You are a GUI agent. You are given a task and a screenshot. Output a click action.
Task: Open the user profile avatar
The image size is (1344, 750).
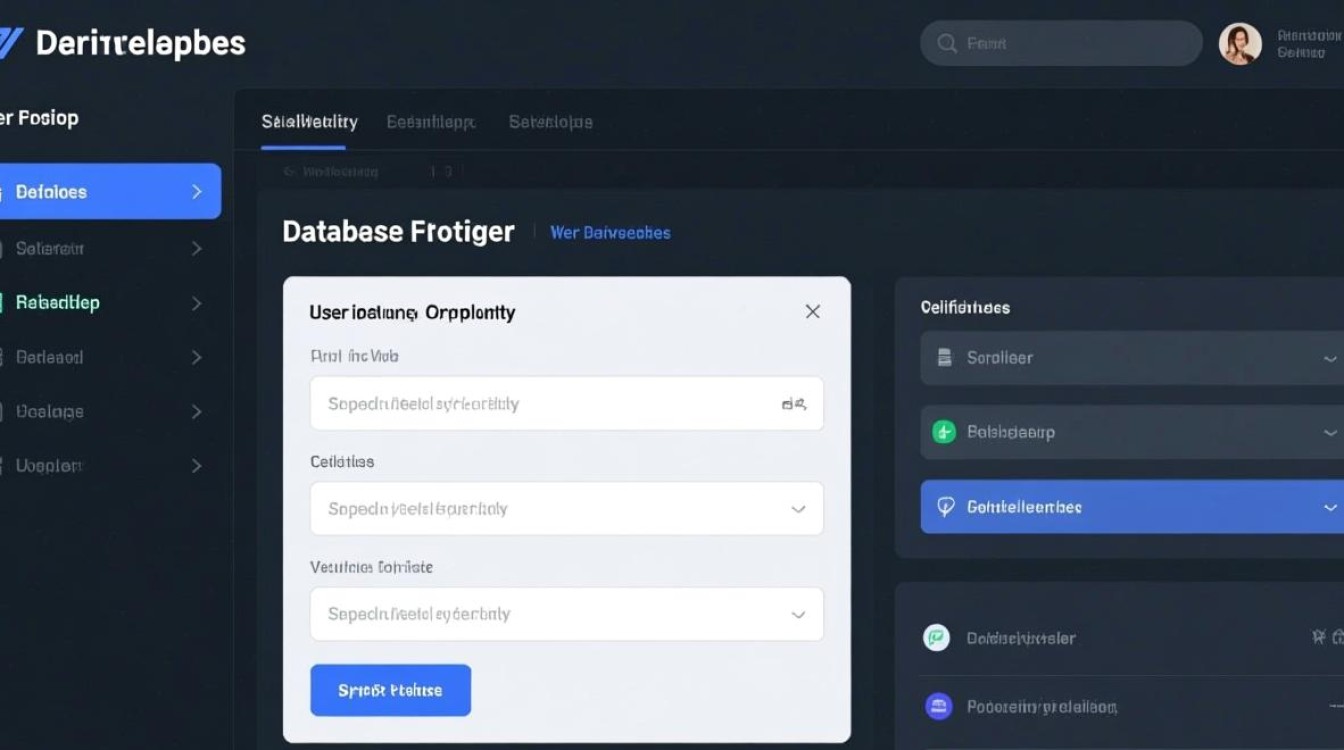[1239, 44]
